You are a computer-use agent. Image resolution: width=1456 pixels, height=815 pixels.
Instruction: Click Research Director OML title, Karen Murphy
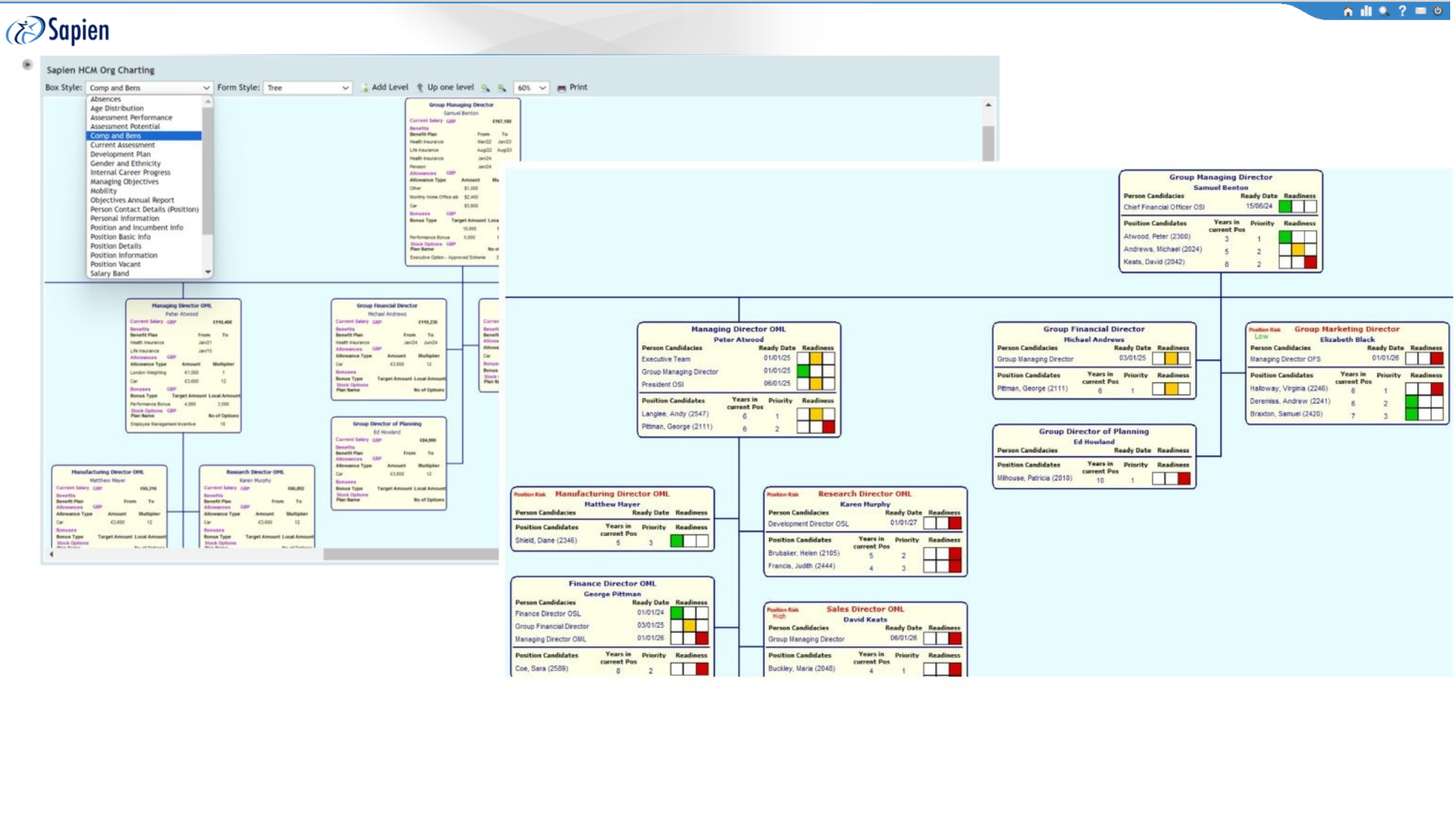[x=864, y=494]
